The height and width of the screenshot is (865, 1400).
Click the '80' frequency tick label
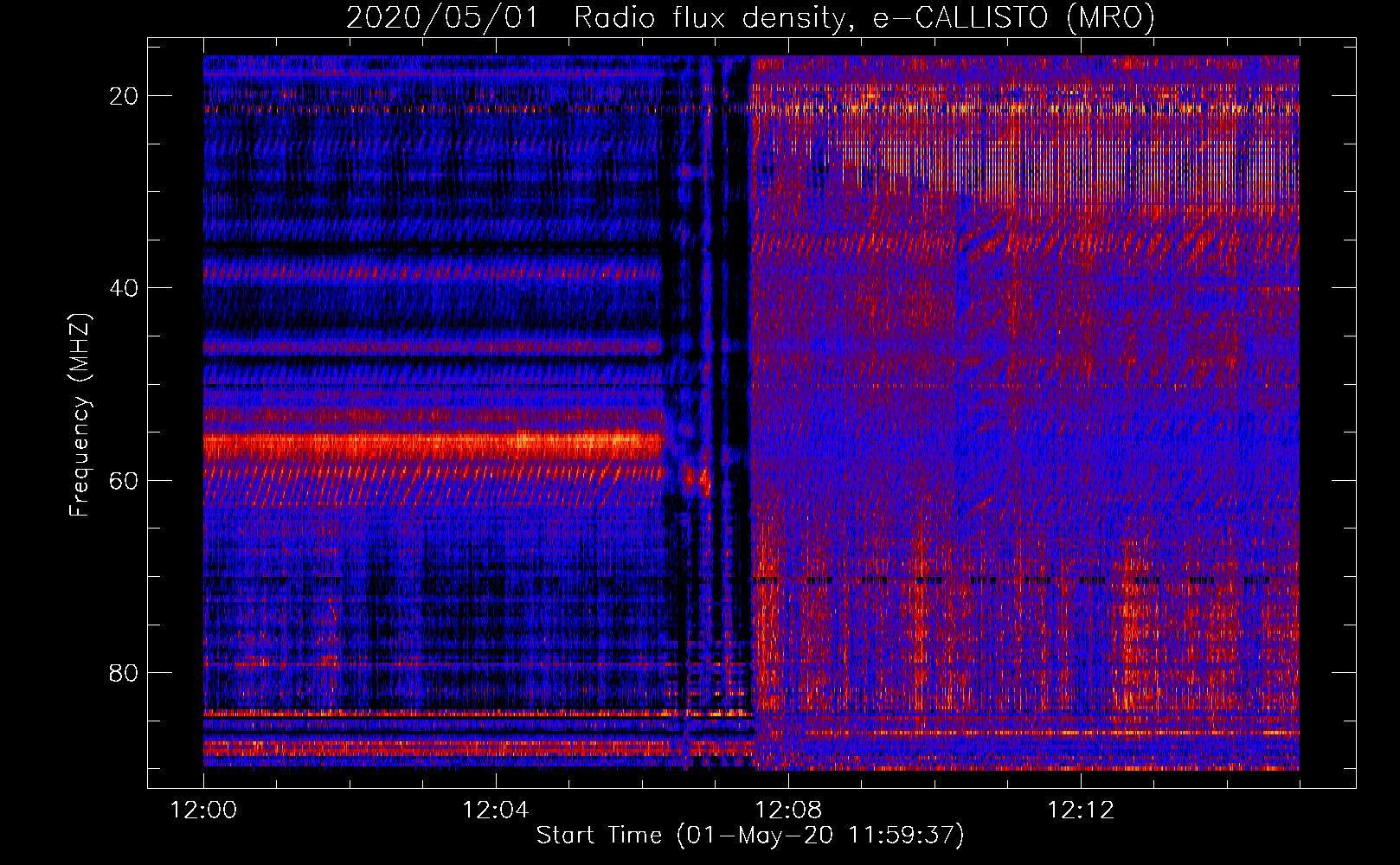[x=125, y=672]
